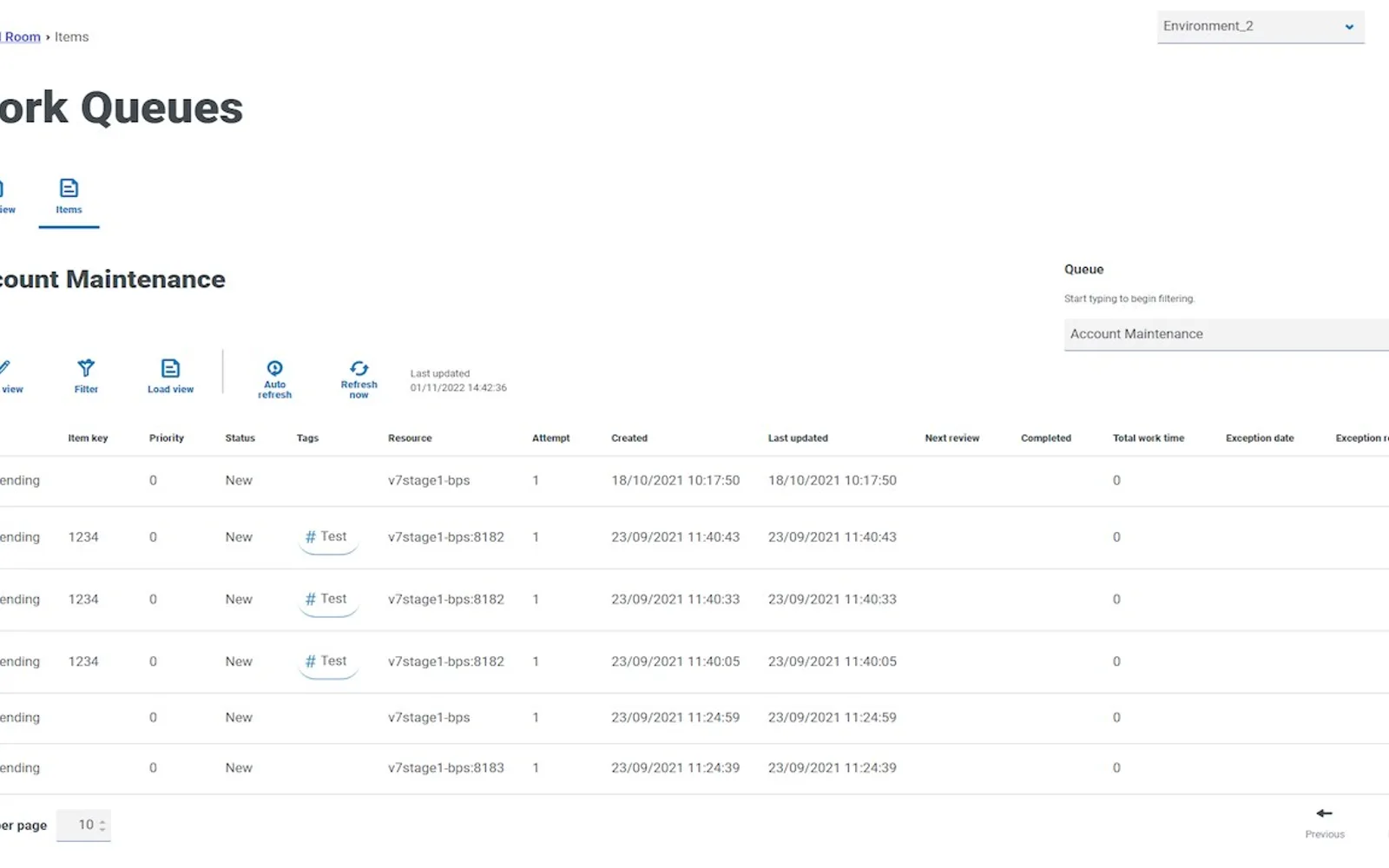Sort by Last updated column header

coord(798,438)
